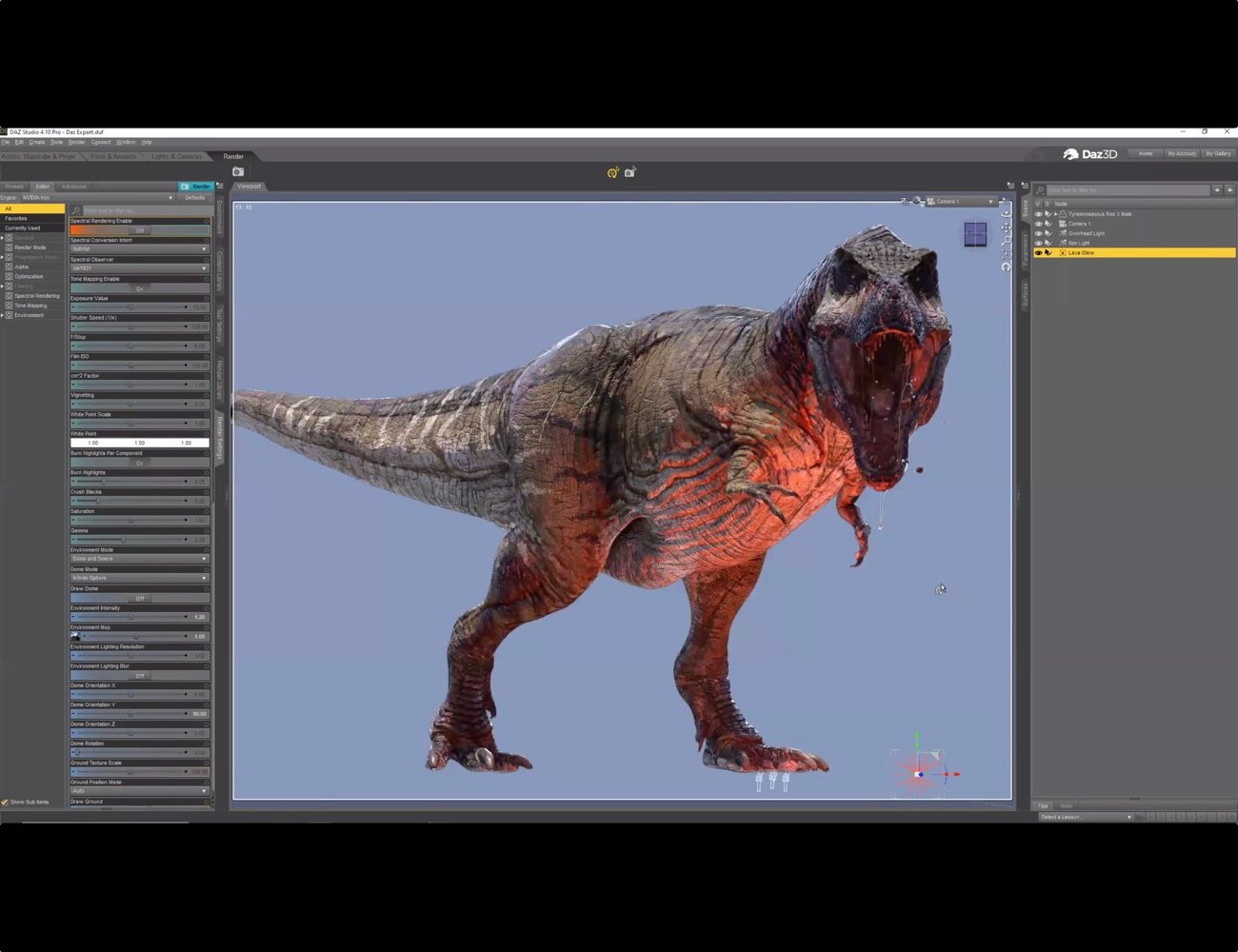Toggle the Draw Dome switch
Screen dimensions: 1238x952
[x=139, y=598]
